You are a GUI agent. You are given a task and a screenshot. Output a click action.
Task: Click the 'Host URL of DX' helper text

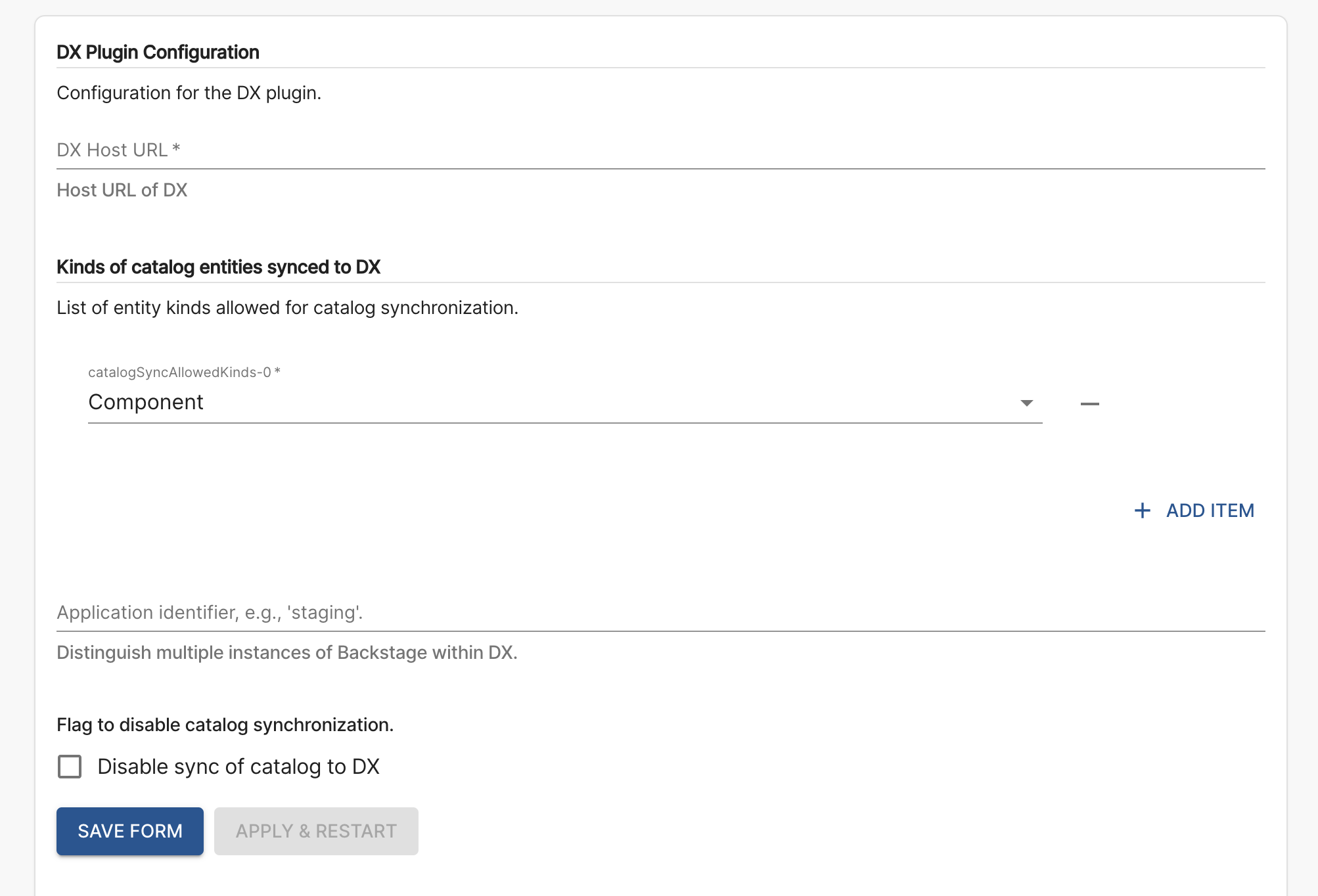[x=122, y=190]
